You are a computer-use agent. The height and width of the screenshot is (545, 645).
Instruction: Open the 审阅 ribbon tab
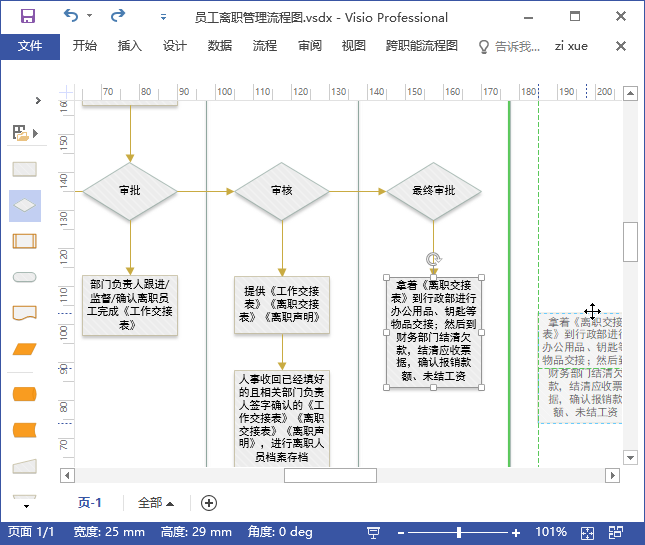310,46
